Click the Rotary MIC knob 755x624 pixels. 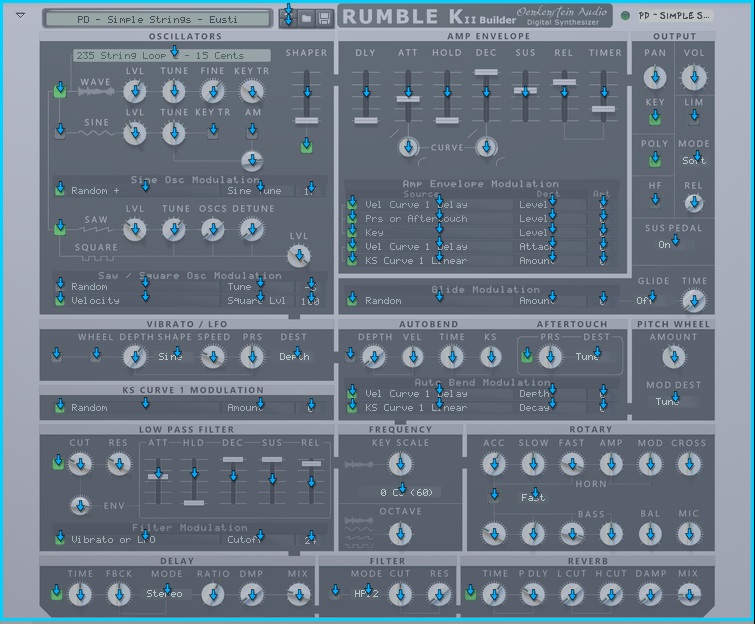pyautogui.click(x=689, y=533)
